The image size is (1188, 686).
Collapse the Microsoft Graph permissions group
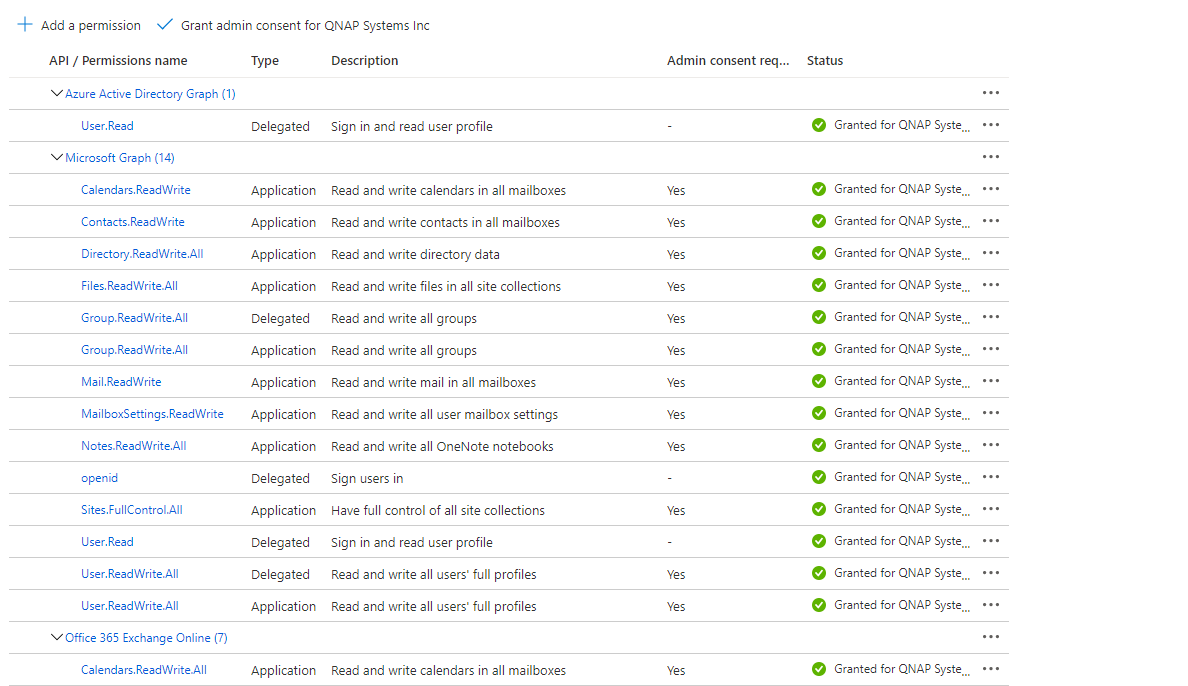click(x=56, y=157)
